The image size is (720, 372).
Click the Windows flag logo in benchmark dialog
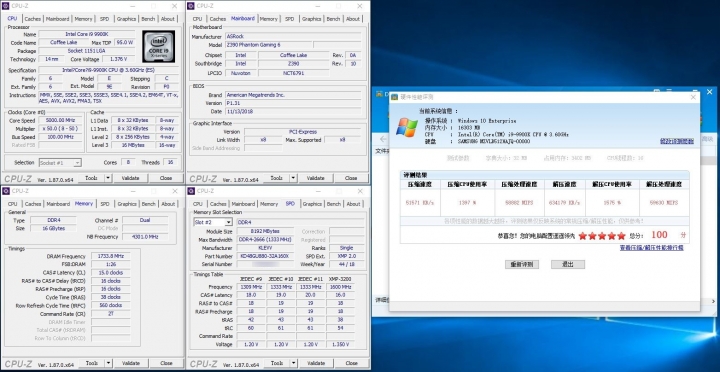point(407,127)
